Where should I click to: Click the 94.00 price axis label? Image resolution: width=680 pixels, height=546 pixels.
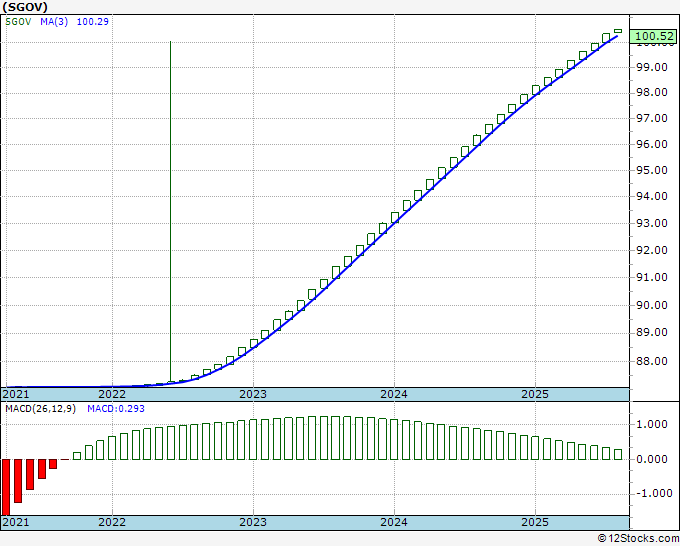tap(652, 196)
